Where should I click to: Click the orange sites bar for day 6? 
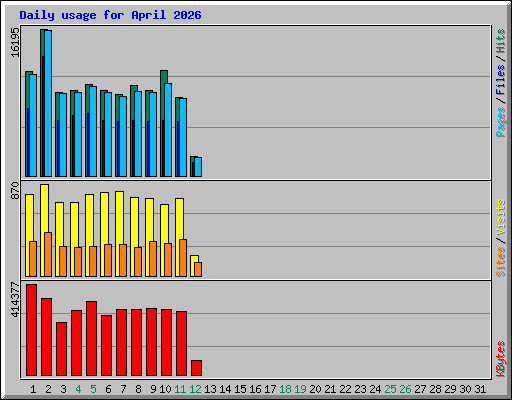pyautogui.click(x=108, y=260)
